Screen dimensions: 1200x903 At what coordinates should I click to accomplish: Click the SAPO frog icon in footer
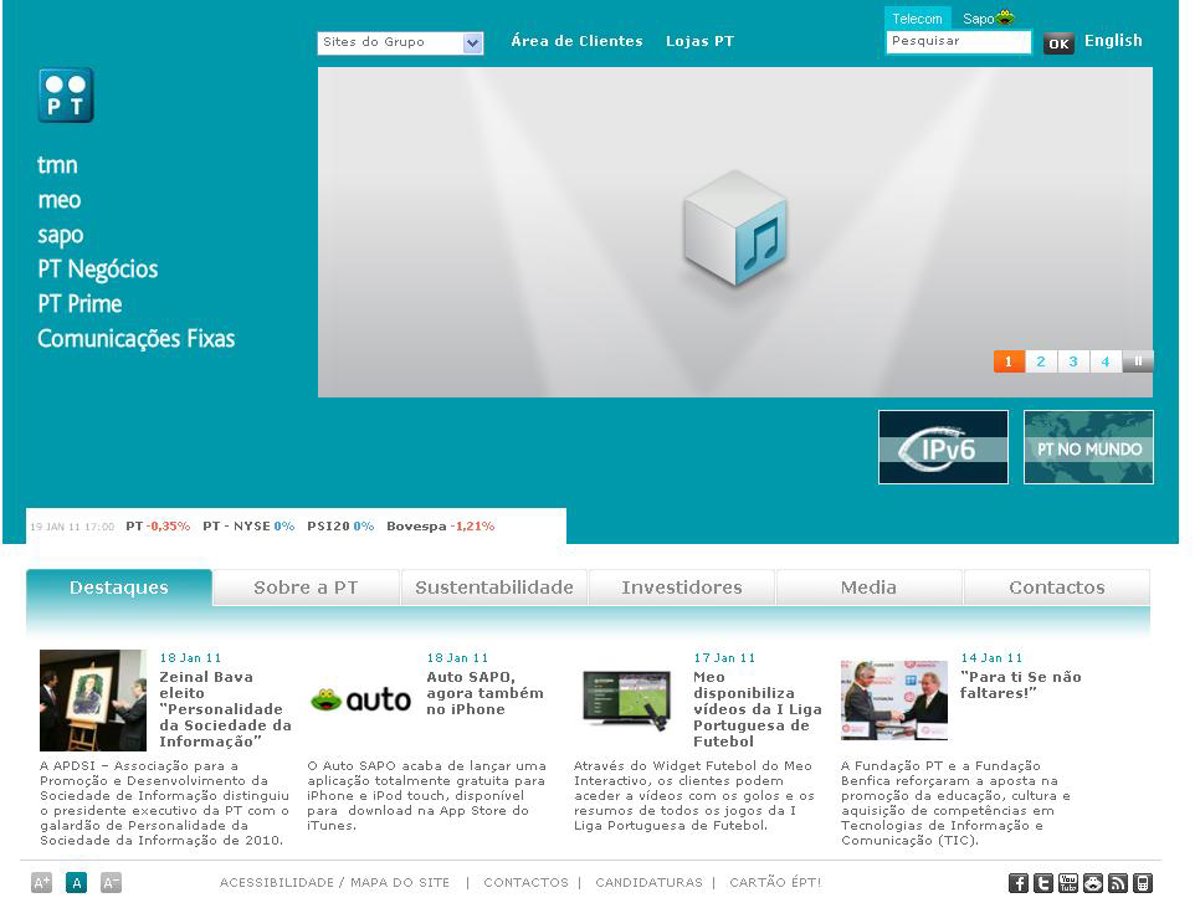point(1093,883)
